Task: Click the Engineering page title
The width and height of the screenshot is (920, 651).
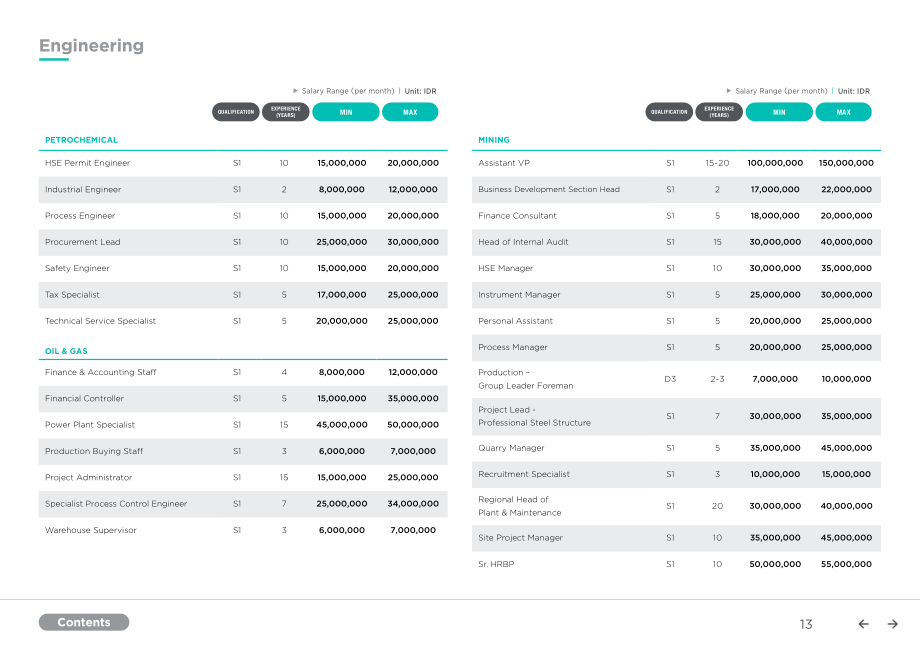Action: click(x=92, y=46)
